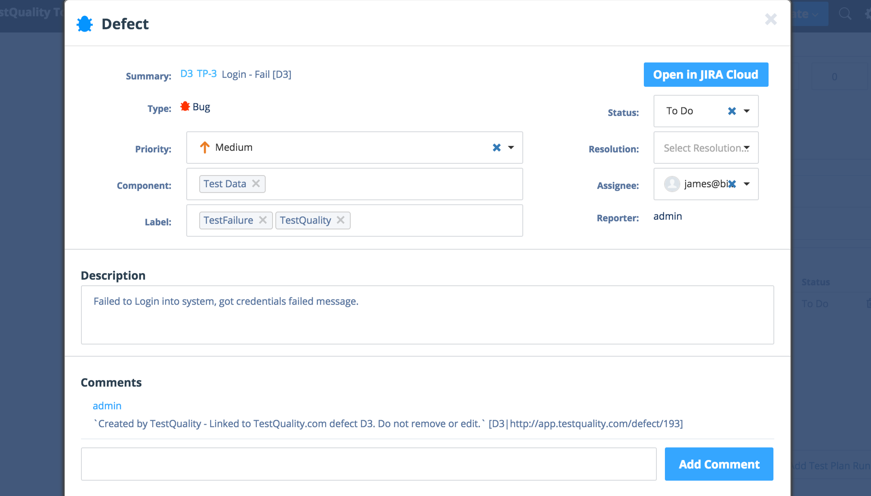The height and width of the screenshot is (496, 871).
Task: Click the TestFailure label text
Action: pos(228,221)
